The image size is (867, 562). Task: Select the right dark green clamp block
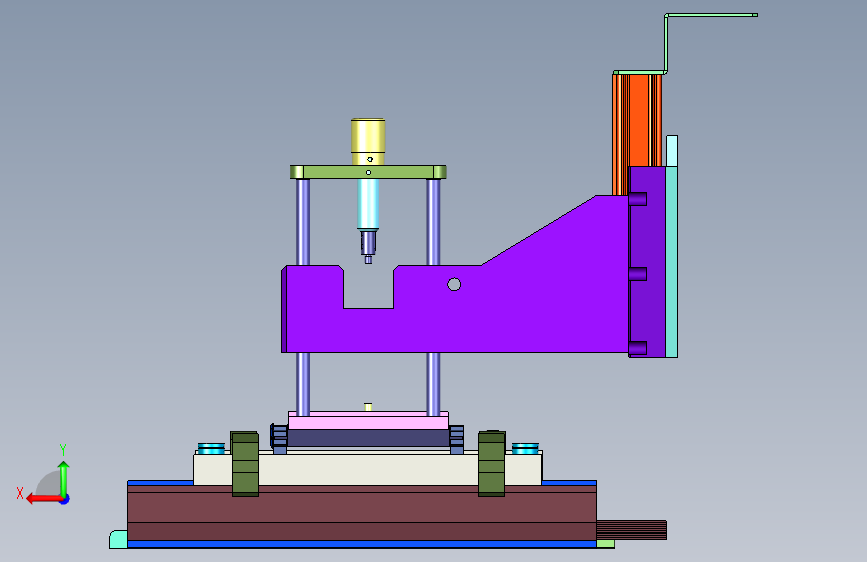pos(492,464)
